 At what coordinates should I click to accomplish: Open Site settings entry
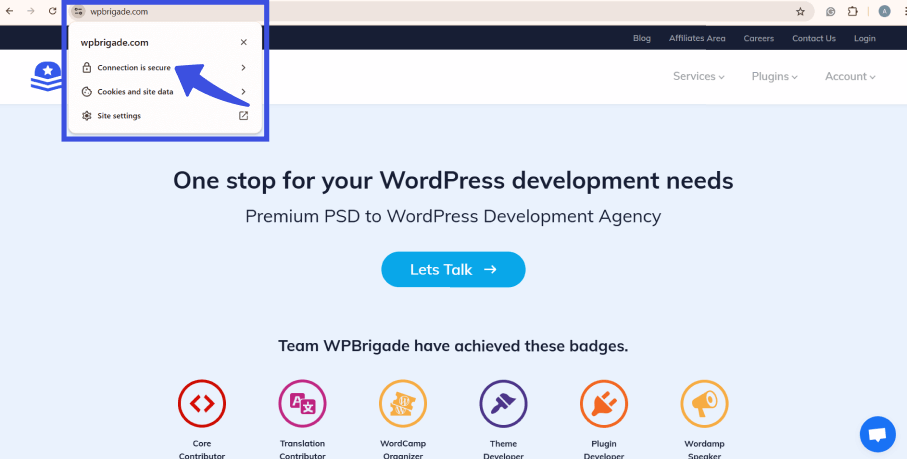(x=165, y=116)
